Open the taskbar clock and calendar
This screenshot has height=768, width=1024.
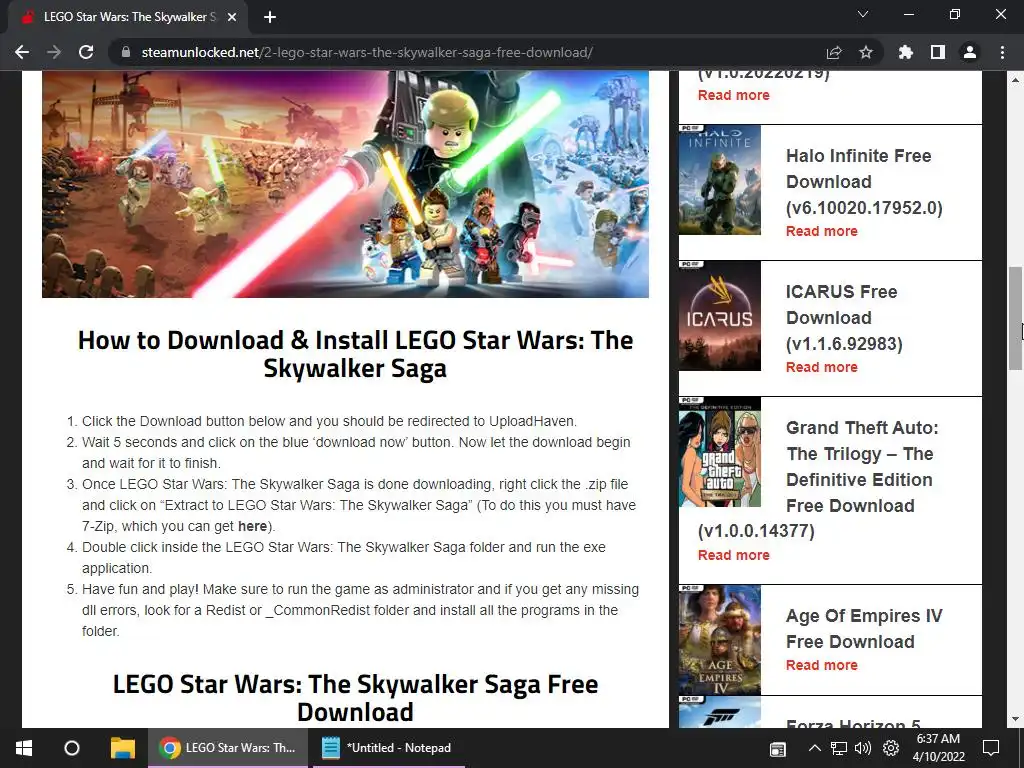click(938, 748)
